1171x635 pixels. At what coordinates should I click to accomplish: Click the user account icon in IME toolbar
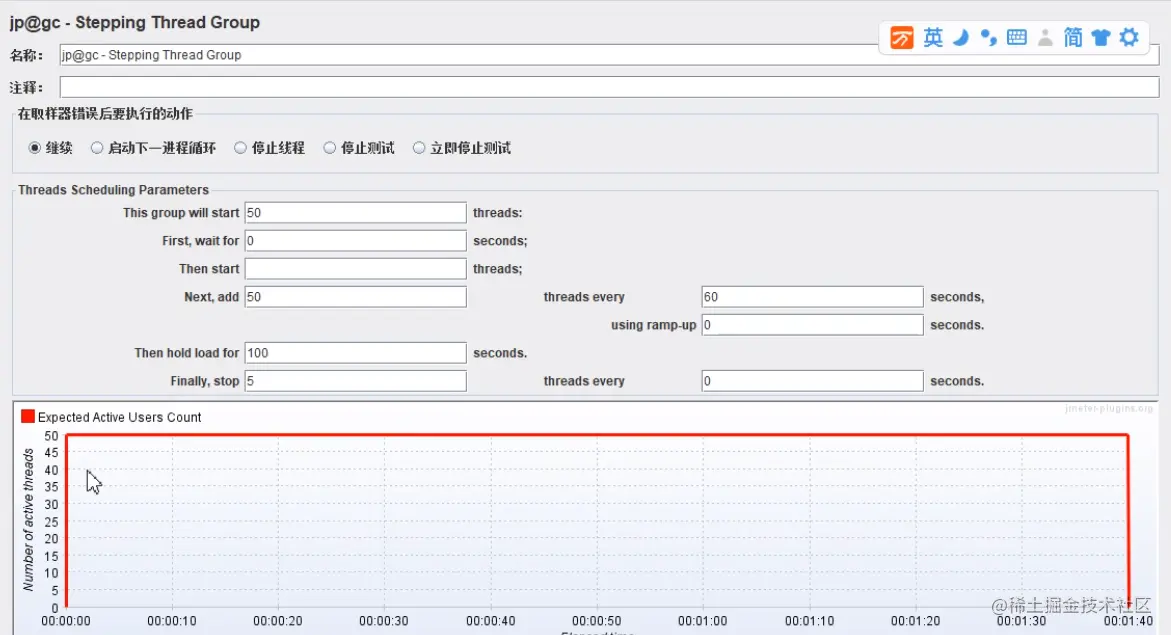[1046, 37]
